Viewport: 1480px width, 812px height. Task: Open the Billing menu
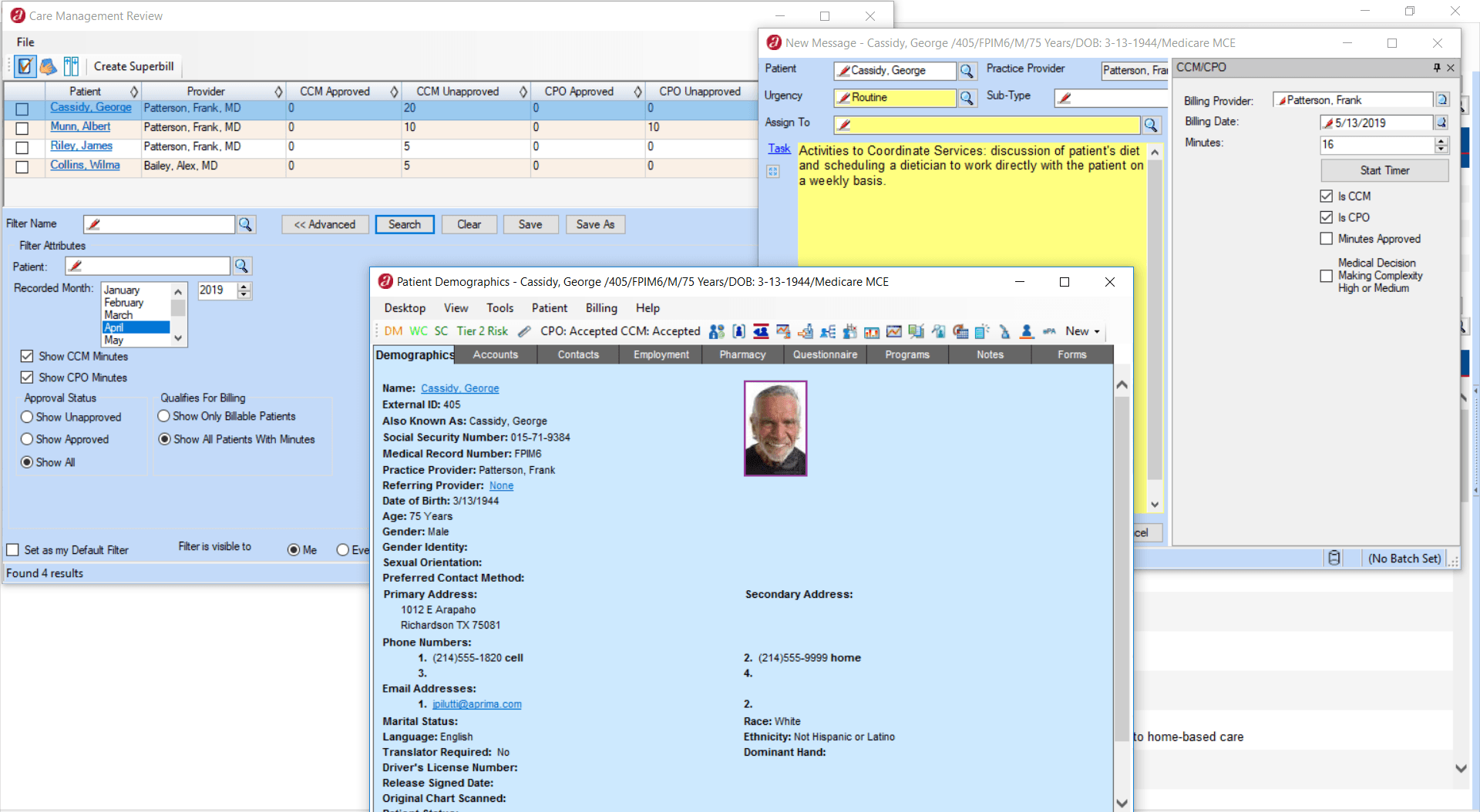point(601,308)
